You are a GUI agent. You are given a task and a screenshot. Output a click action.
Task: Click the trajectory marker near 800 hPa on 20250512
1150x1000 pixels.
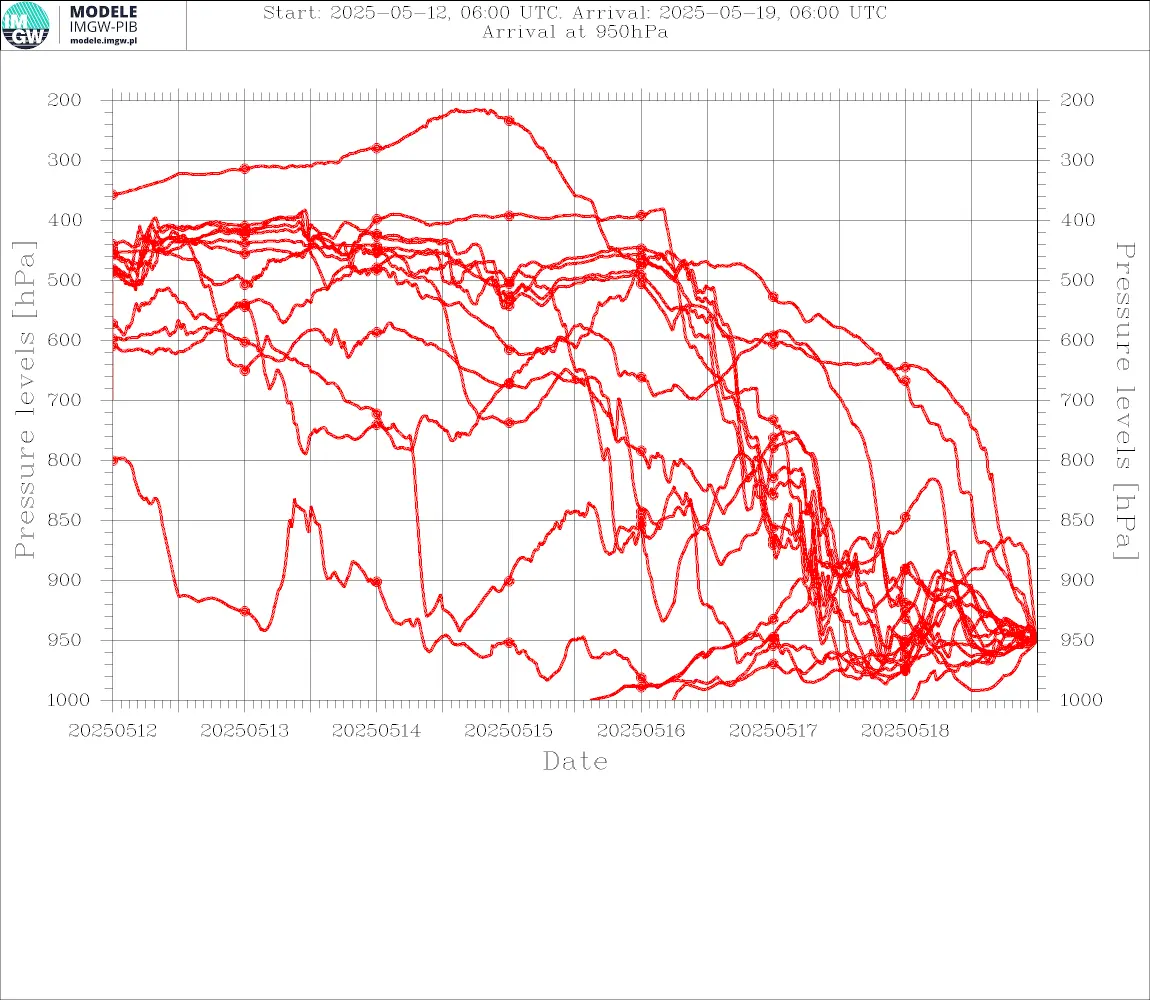(x=114, y=460)
